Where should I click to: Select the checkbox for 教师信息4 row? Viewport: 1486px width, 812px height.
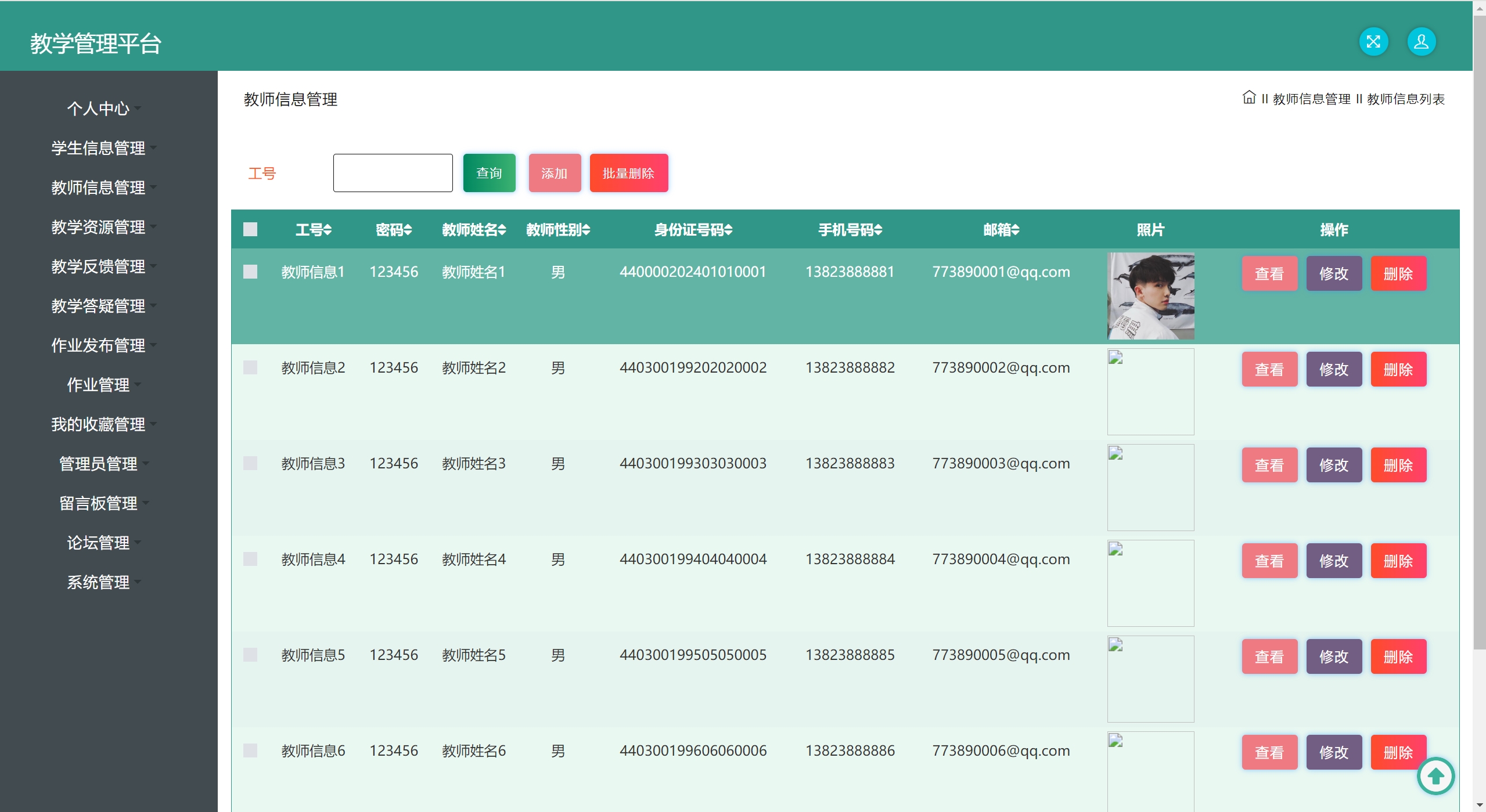pos(250,559)
